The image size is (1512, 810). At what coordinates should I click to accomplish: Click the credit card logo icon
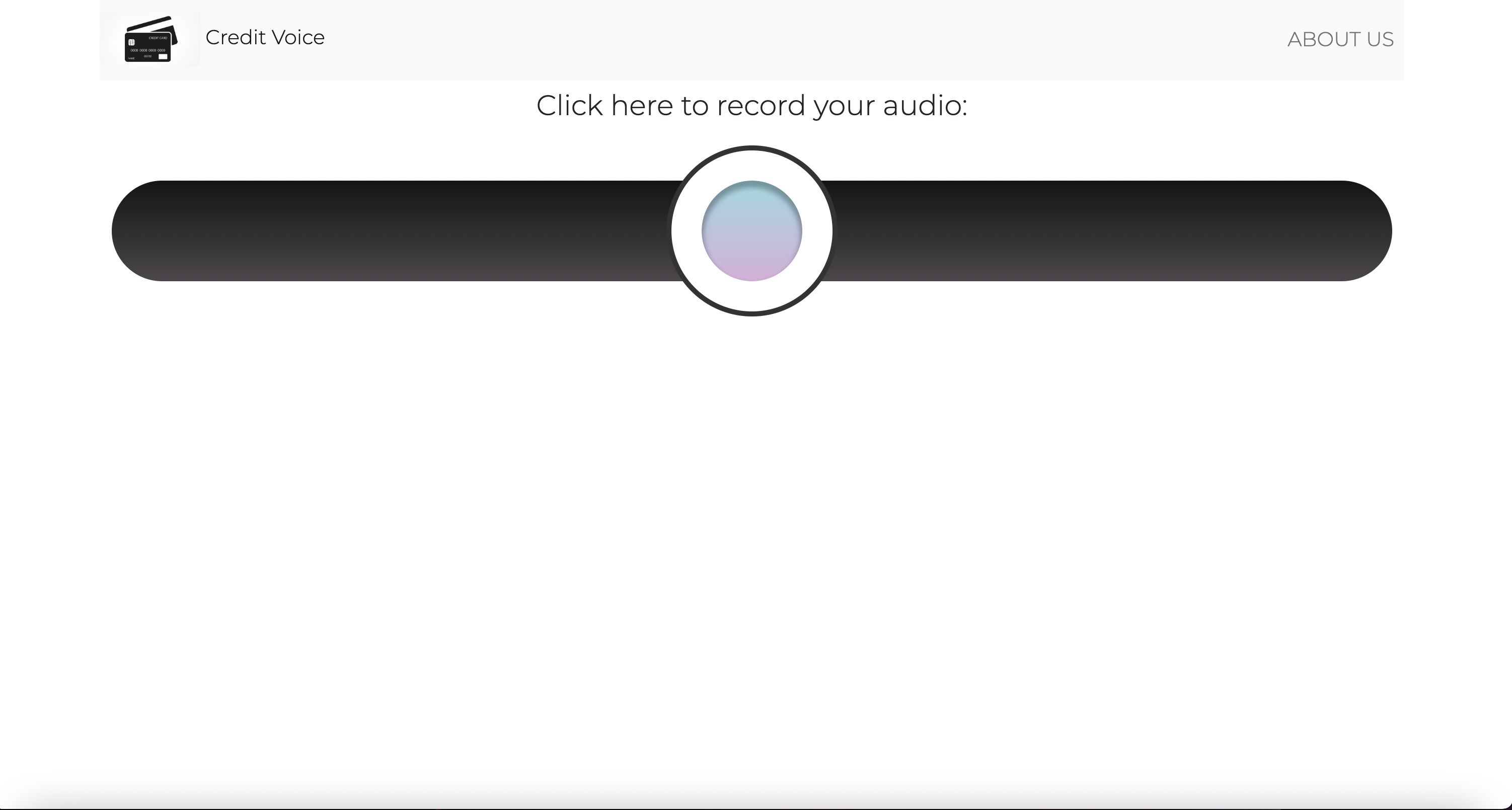[x=151, y=39]
